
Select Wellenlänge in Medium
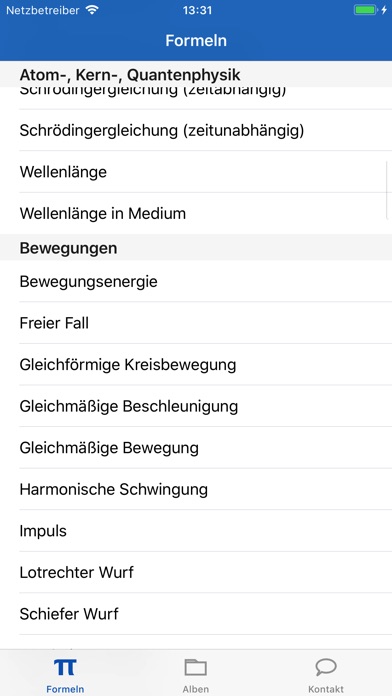[196, 214]
